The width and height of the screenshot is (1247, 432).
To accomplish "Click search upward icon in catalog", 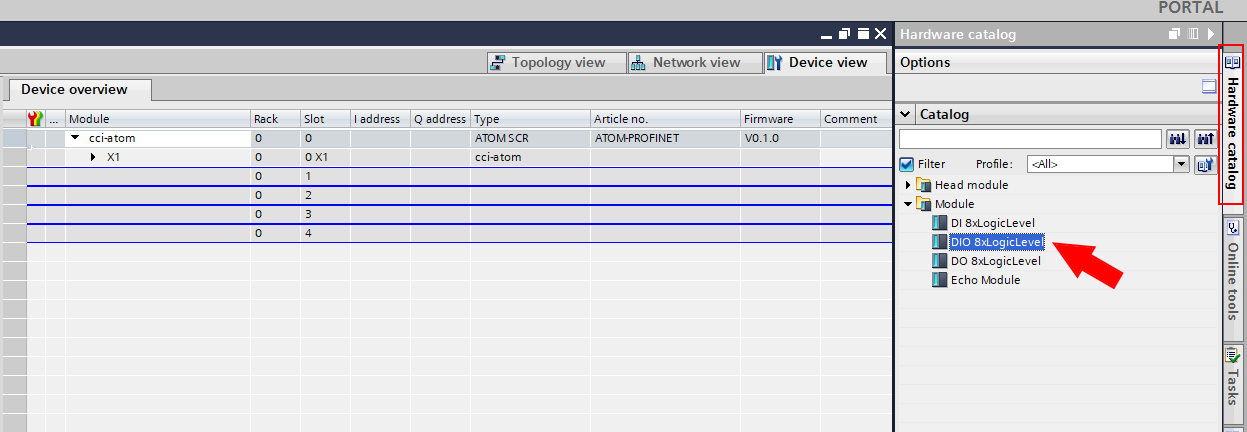I will coord(1204,139).
